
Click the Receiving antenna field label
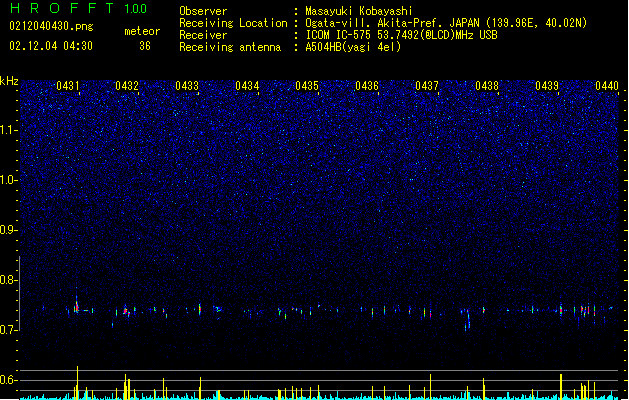tap(230, 47)
